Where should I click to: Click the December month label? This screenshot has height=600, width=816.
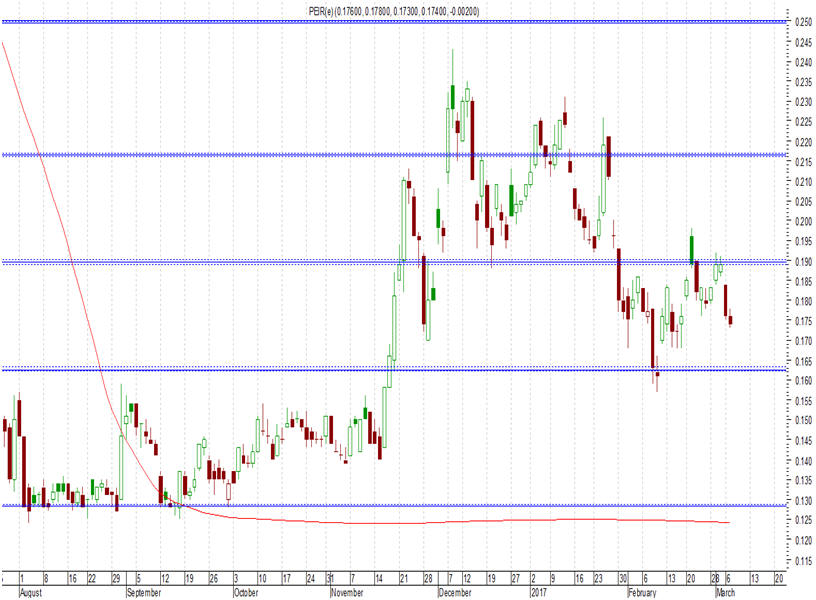[455, 592]
